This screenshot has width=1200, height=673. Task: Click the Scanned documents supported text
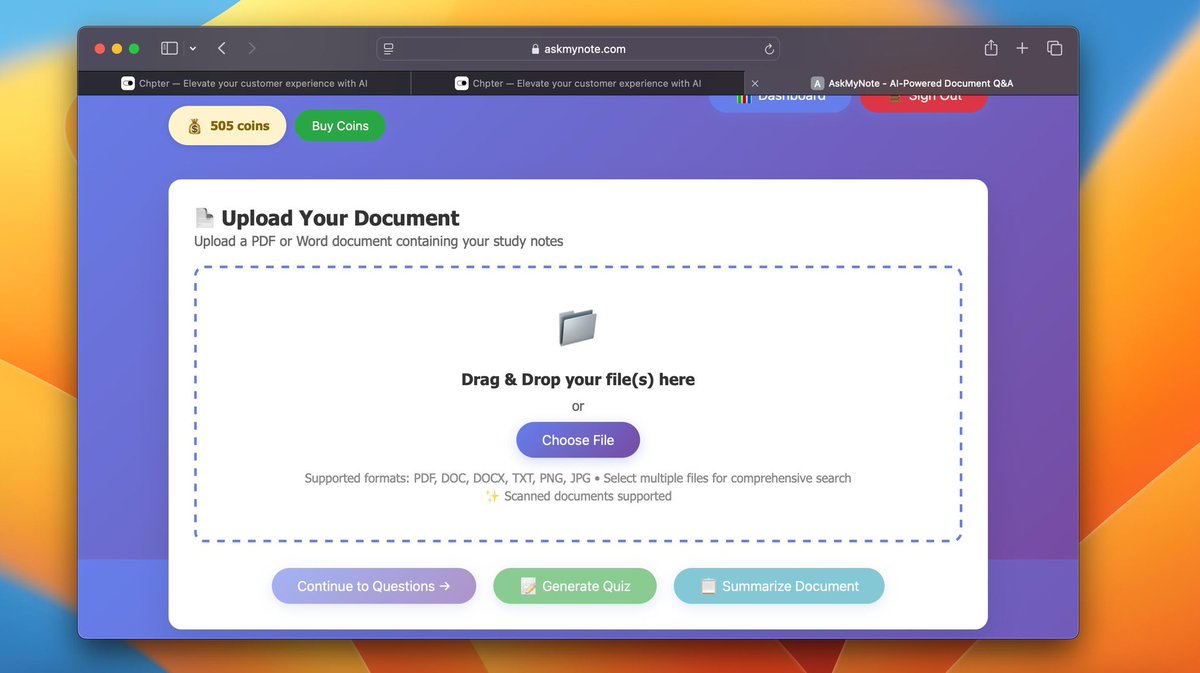pos(578,496)
